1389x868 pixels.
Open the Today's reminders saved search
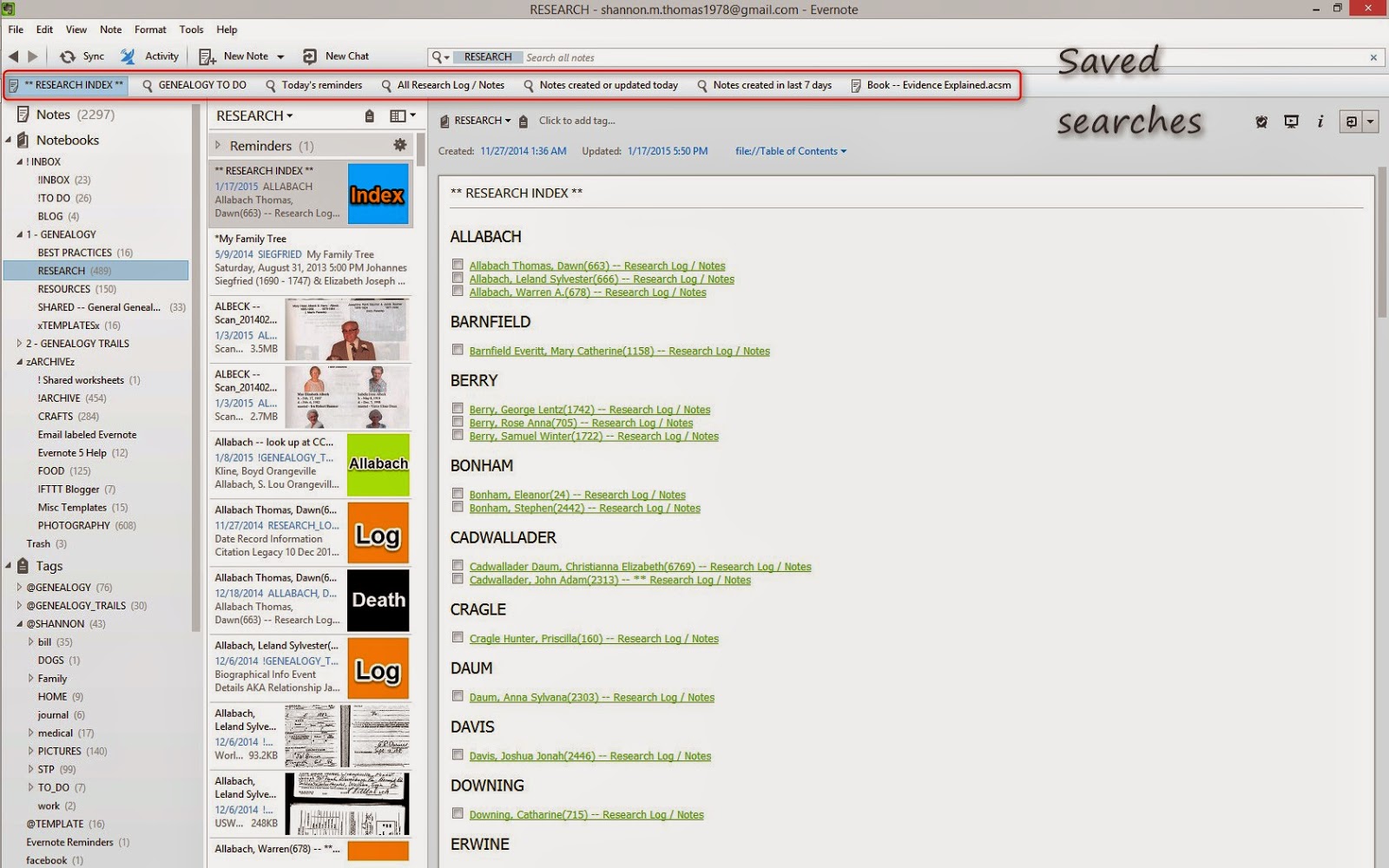[314, 85]
